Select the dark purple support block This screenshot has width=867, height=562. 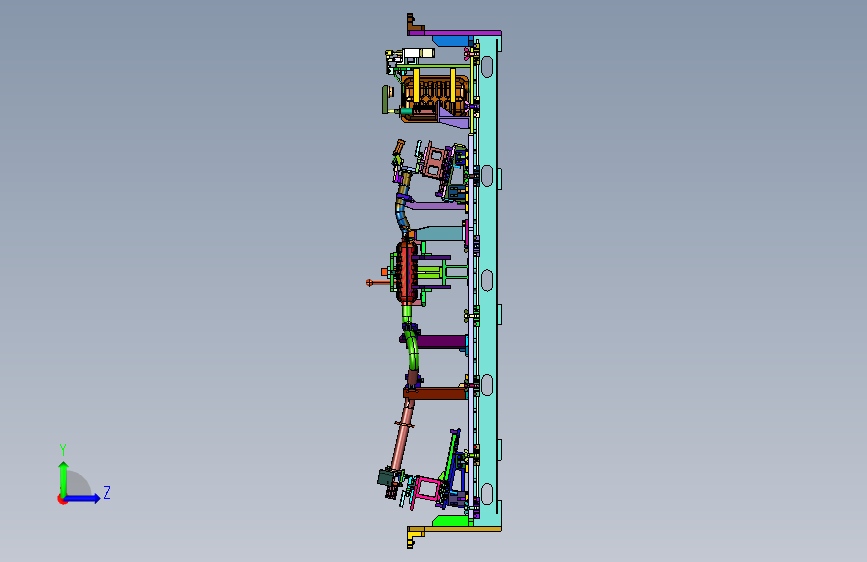(x=440, y=341)
